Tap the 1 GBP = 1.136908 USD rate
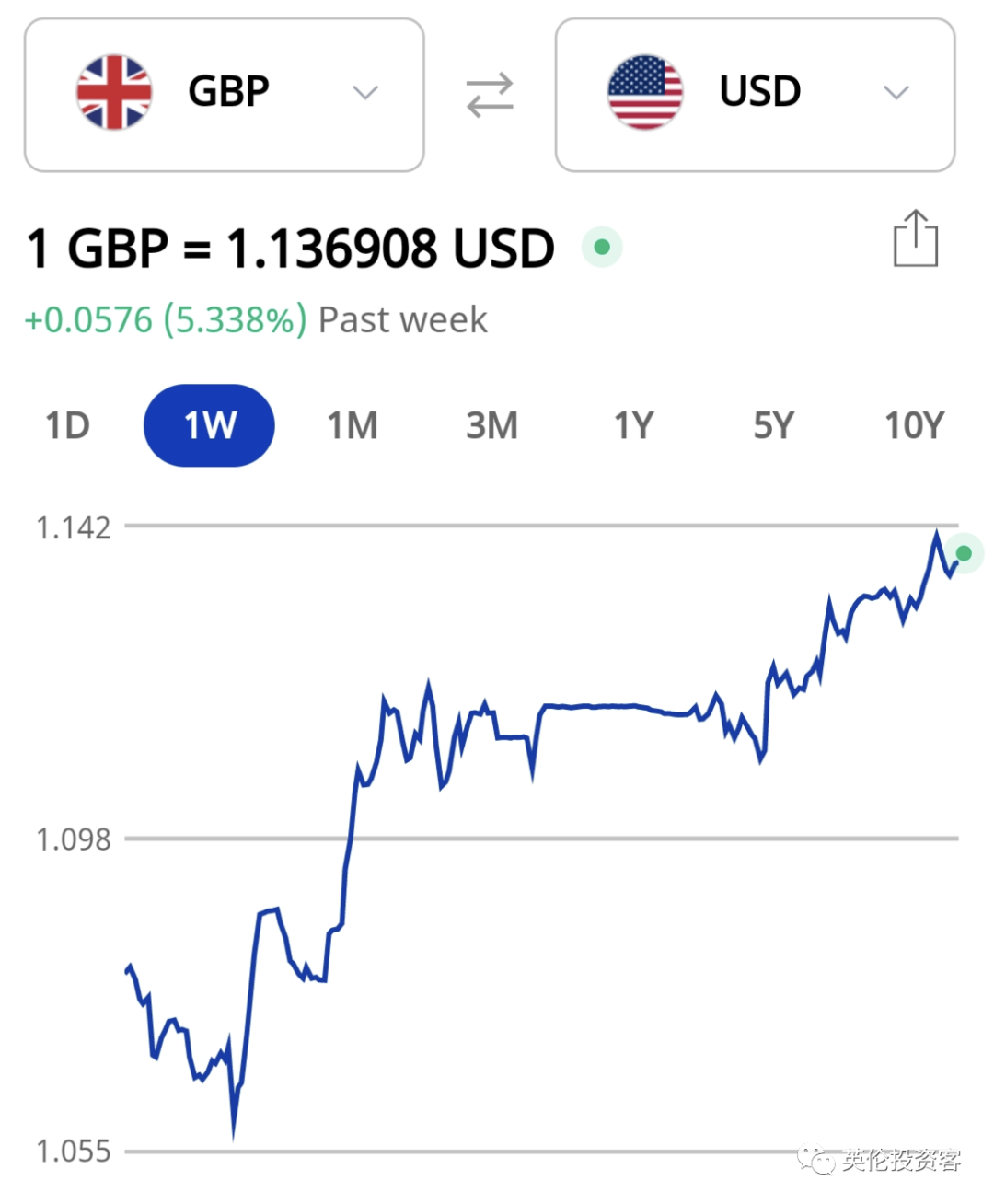Viewport: 994px width, 1204px height. [x=291, y=249]
